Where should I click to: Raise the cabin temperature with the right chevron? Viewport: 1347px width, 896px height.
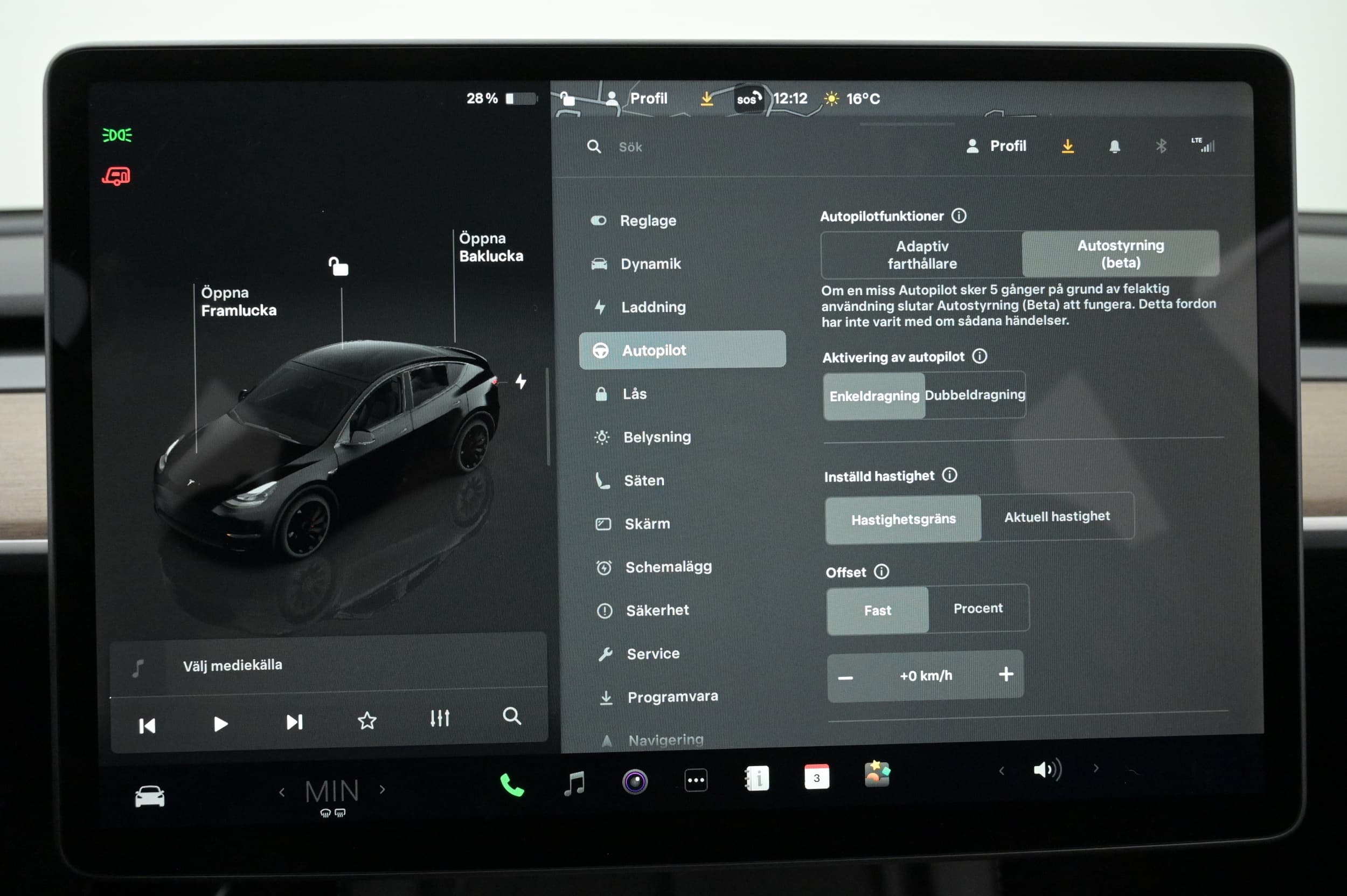(x=383, y=790)
